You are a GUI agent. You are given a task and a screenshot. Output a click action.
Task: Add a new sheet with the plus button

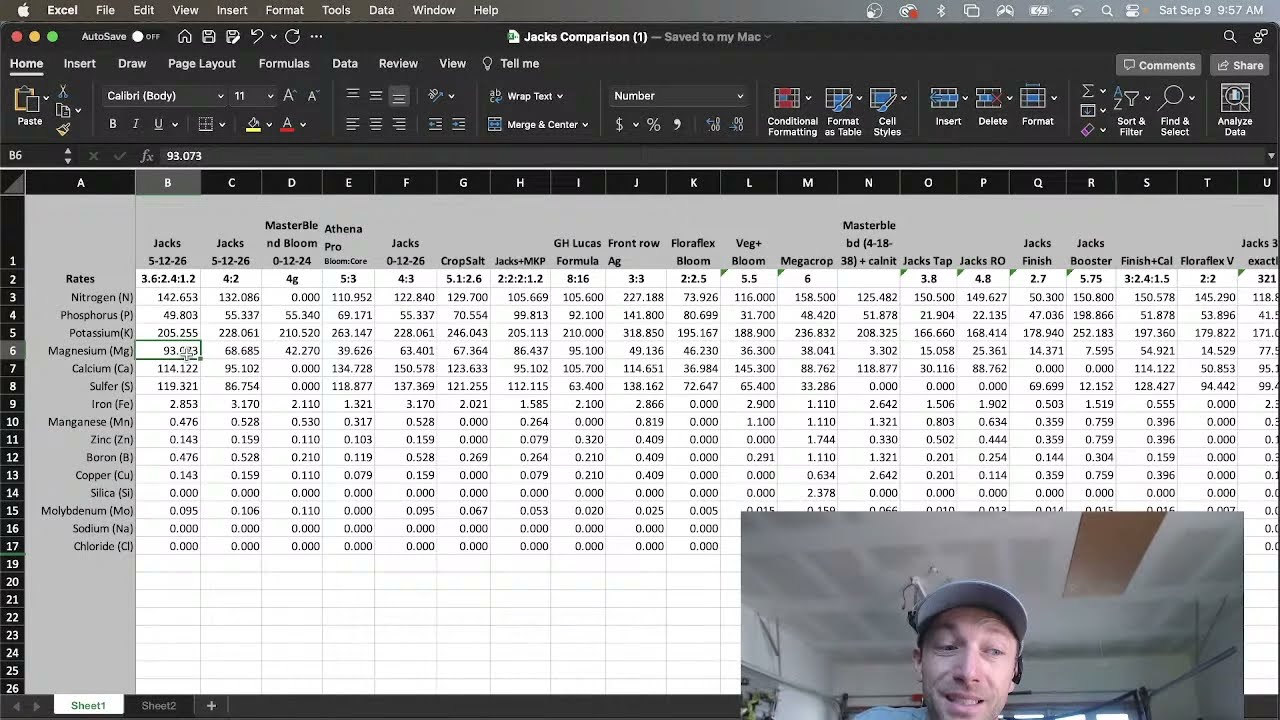click(211, 706)
